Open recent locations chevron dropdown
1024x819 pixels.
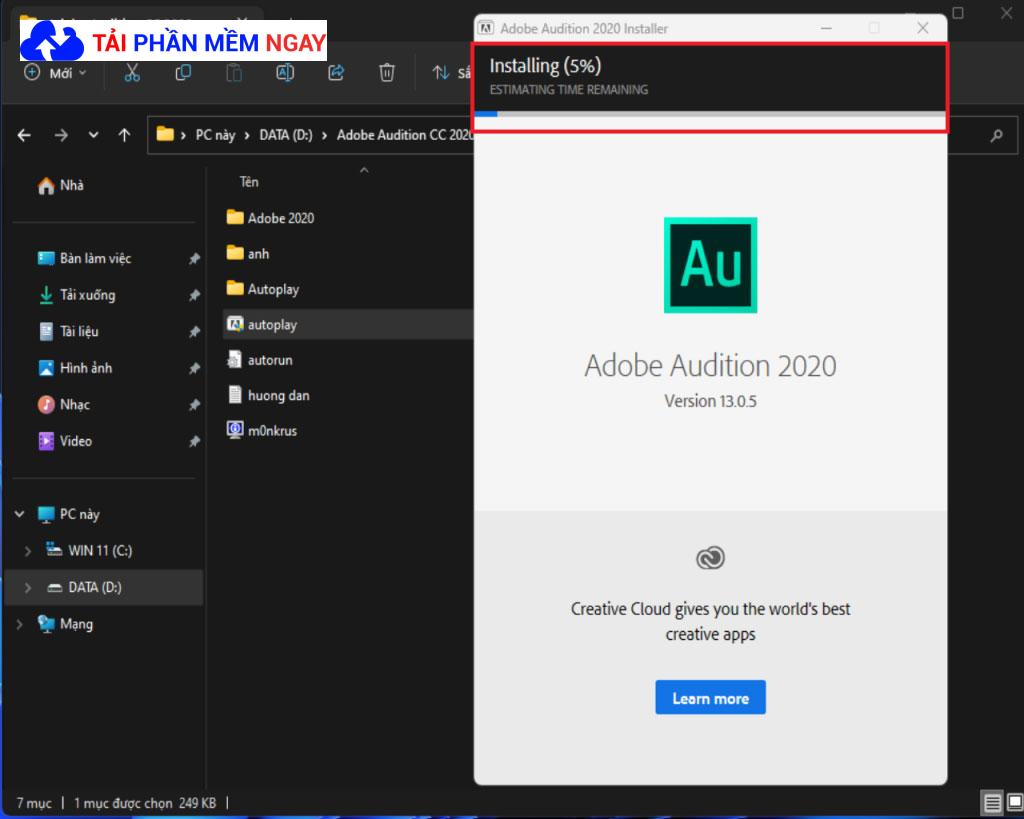[x=93, y=135]
